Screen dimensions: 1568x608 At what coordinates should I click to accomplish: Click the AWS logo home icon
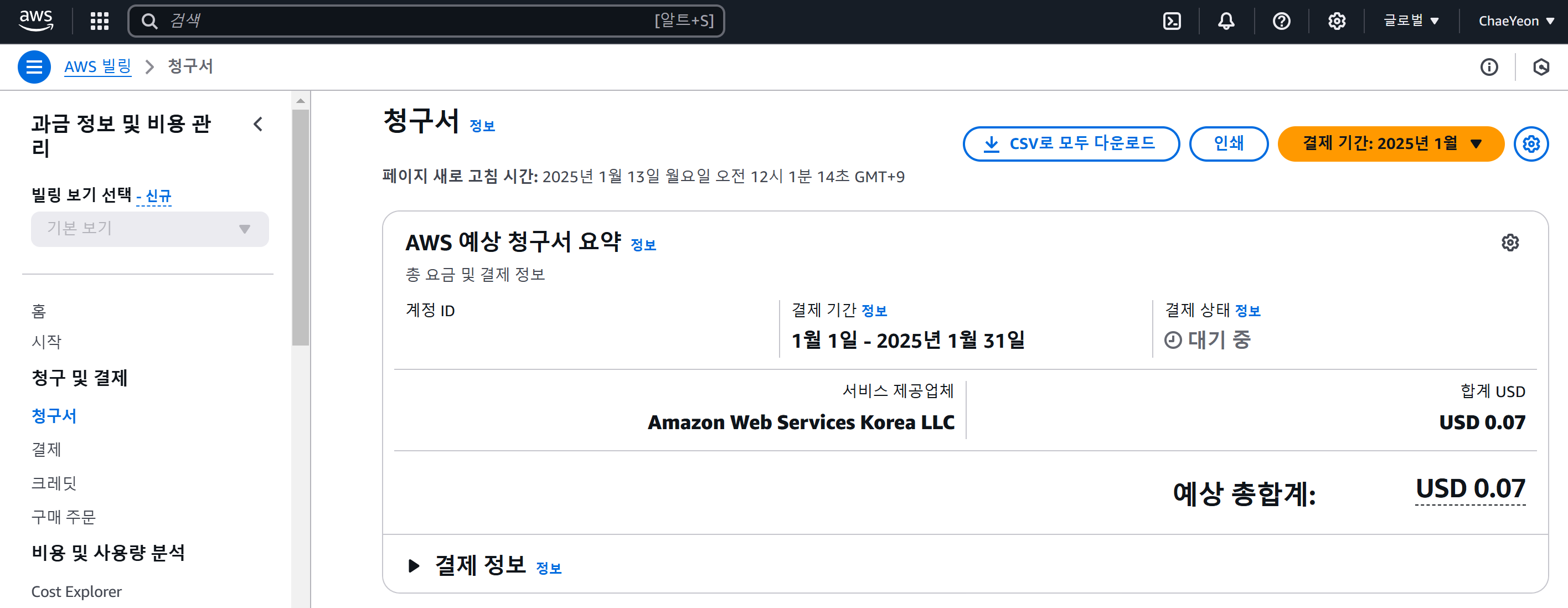(36, 20)
